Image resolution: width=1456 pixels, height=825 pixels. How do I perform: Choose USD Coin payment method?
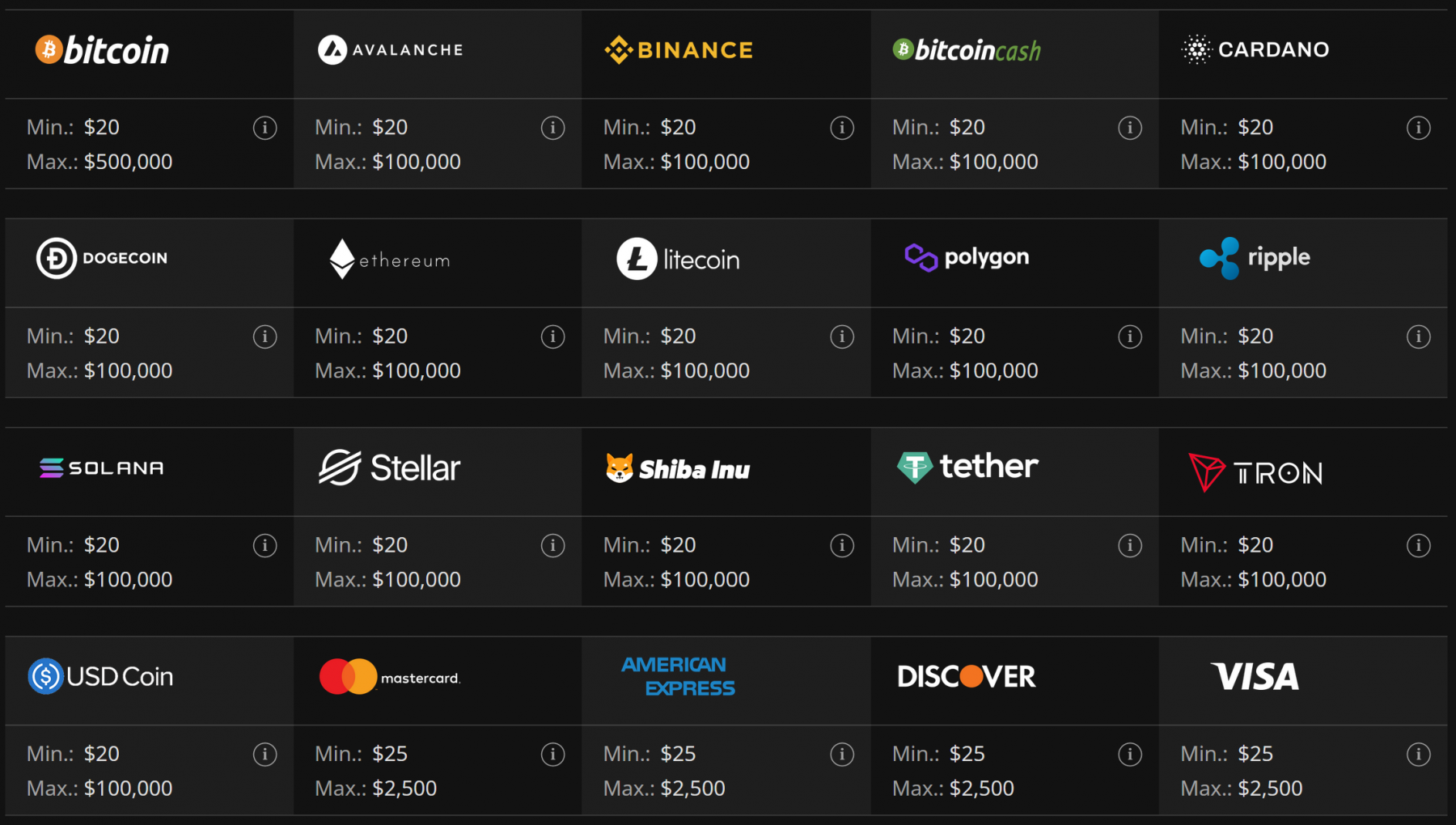click(101, 676)
